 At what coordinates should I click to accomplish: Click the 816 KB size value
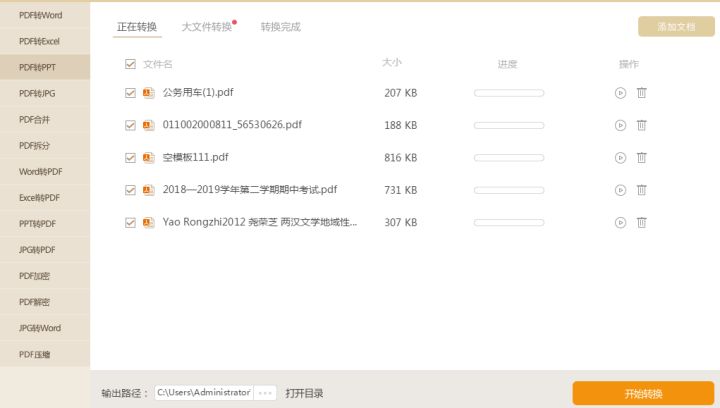pyautogui.click(x=401, y=158)
